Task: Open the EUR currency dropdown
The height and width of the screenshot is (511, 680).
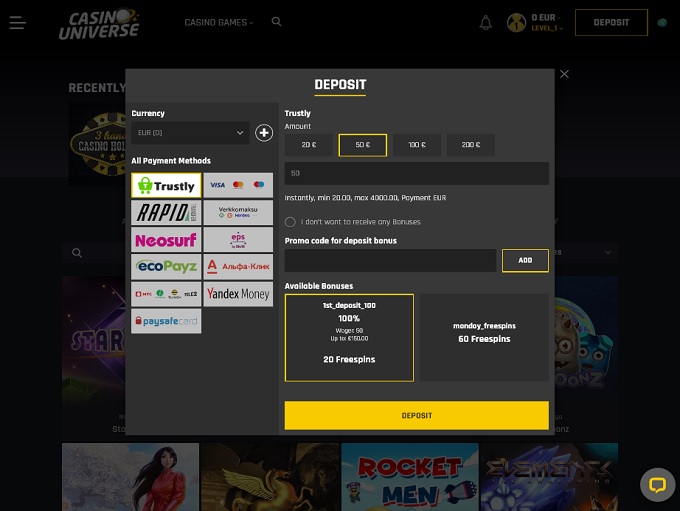Action: 190,133
